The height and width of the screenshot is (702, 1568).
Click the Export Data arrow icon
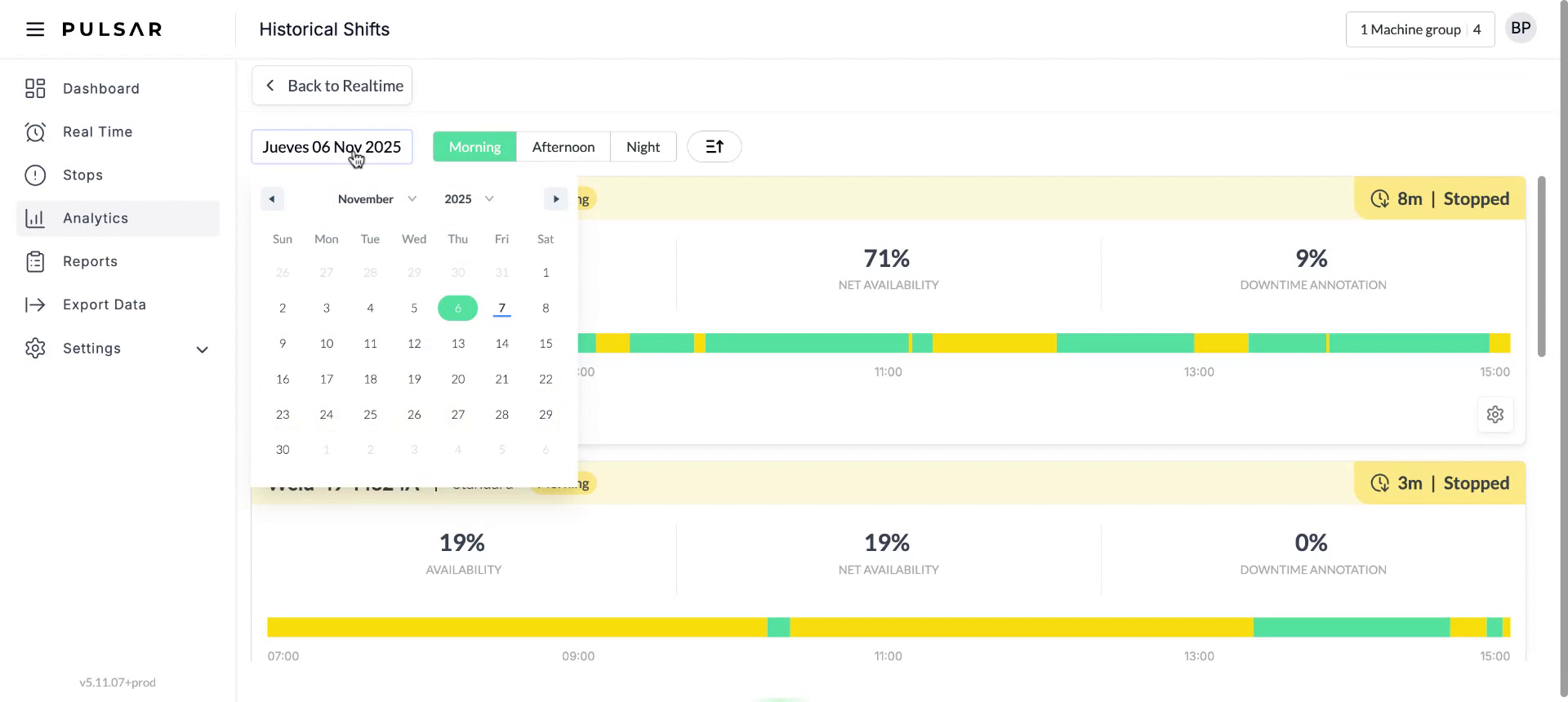tap(35, 304)
